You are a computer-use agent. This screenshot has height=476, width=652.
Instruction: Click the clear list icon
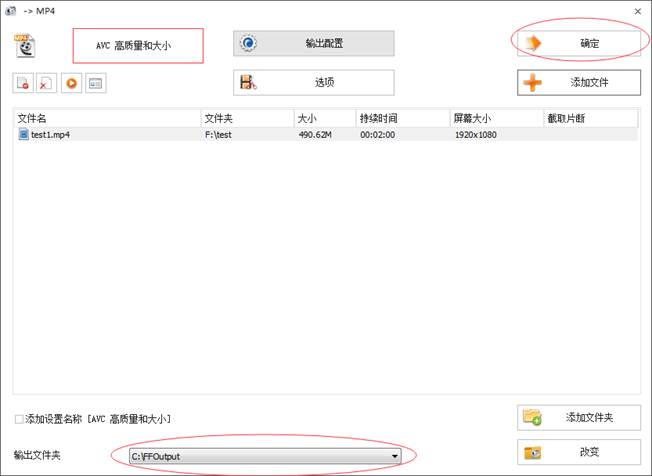[47, 83]
